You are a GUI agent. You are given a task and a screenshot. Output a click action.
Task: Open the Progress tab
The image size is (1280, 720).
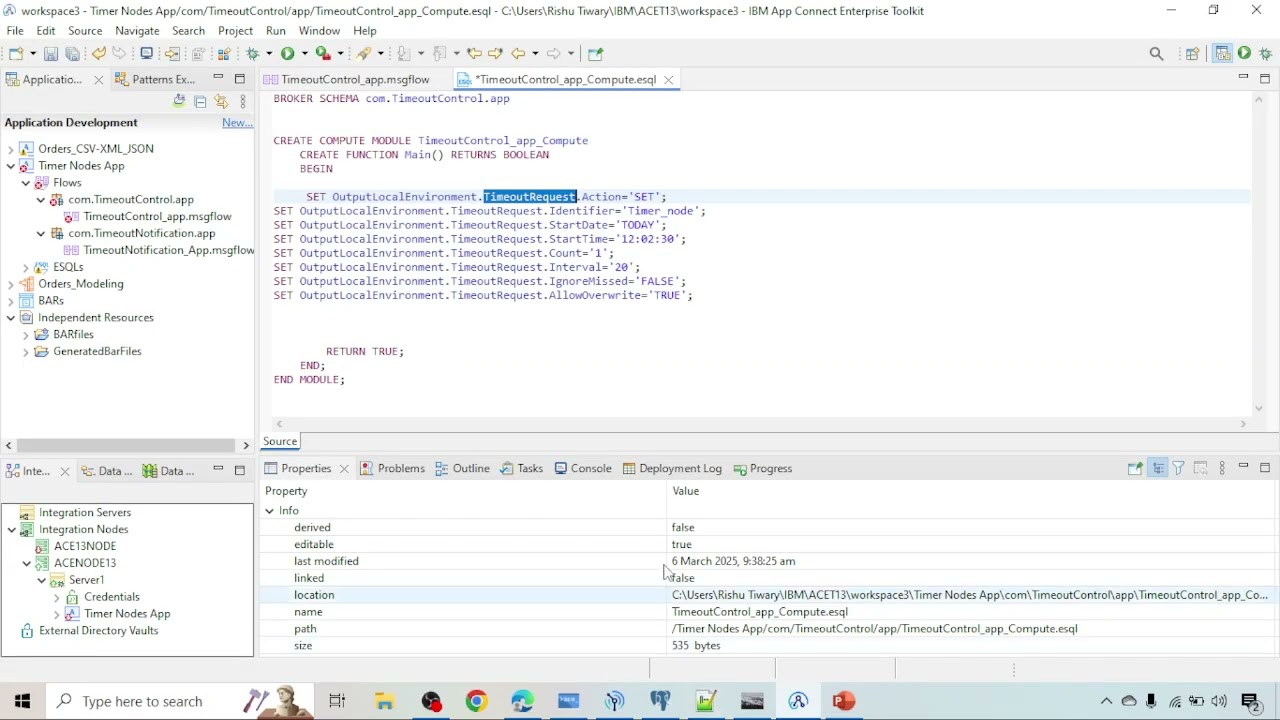tap(762, 468)
